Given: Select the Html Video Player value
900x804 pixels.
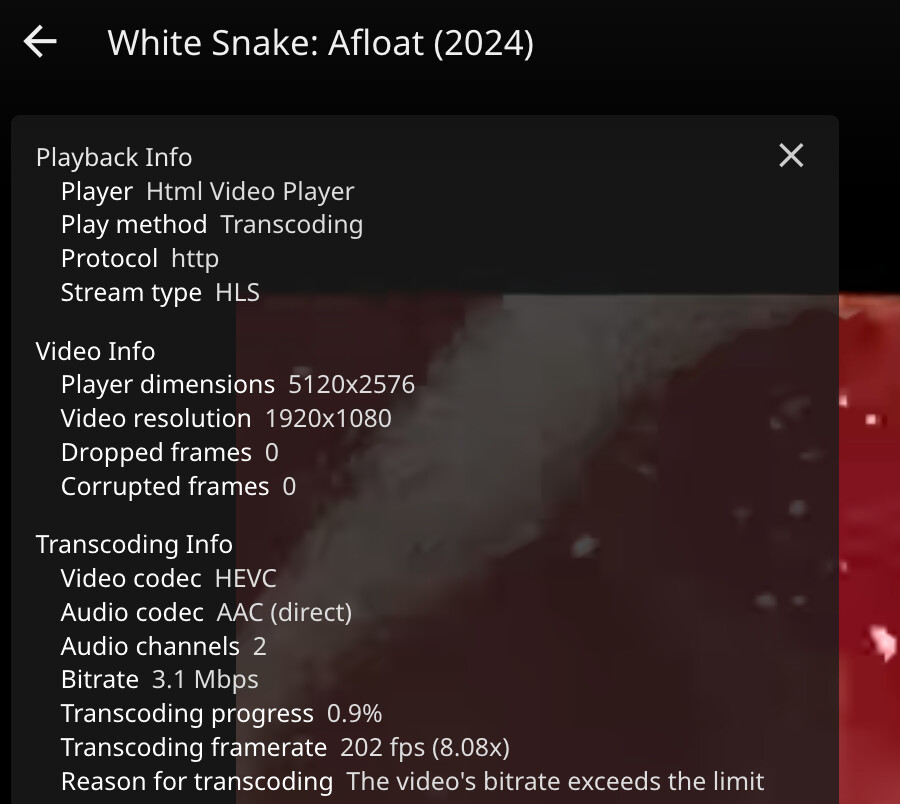Looking at the screenshot, I should pyautogui.click(x=250, y=191).
